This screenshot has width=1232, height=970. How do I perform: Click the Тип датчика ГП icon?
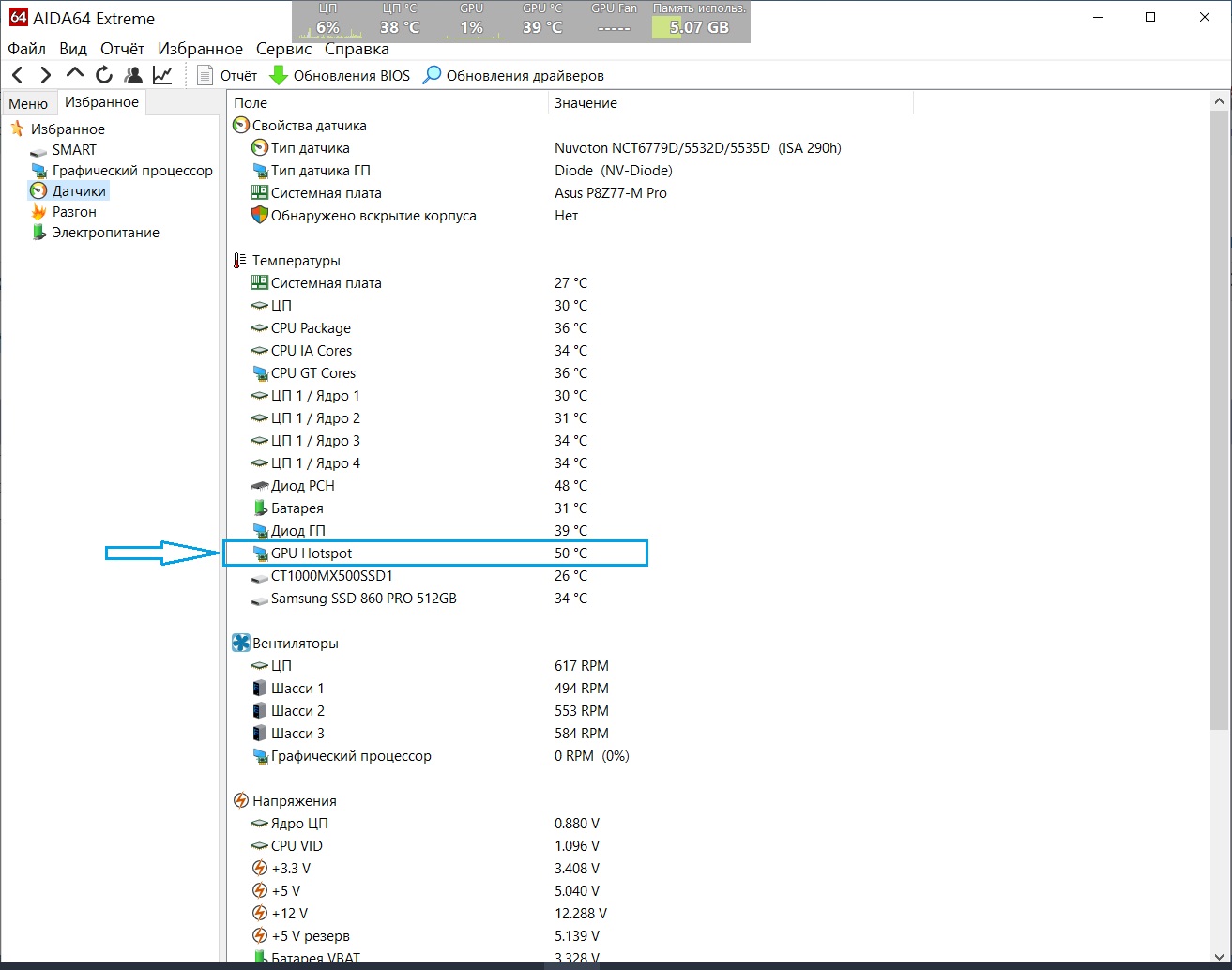(x=260, y=171)
